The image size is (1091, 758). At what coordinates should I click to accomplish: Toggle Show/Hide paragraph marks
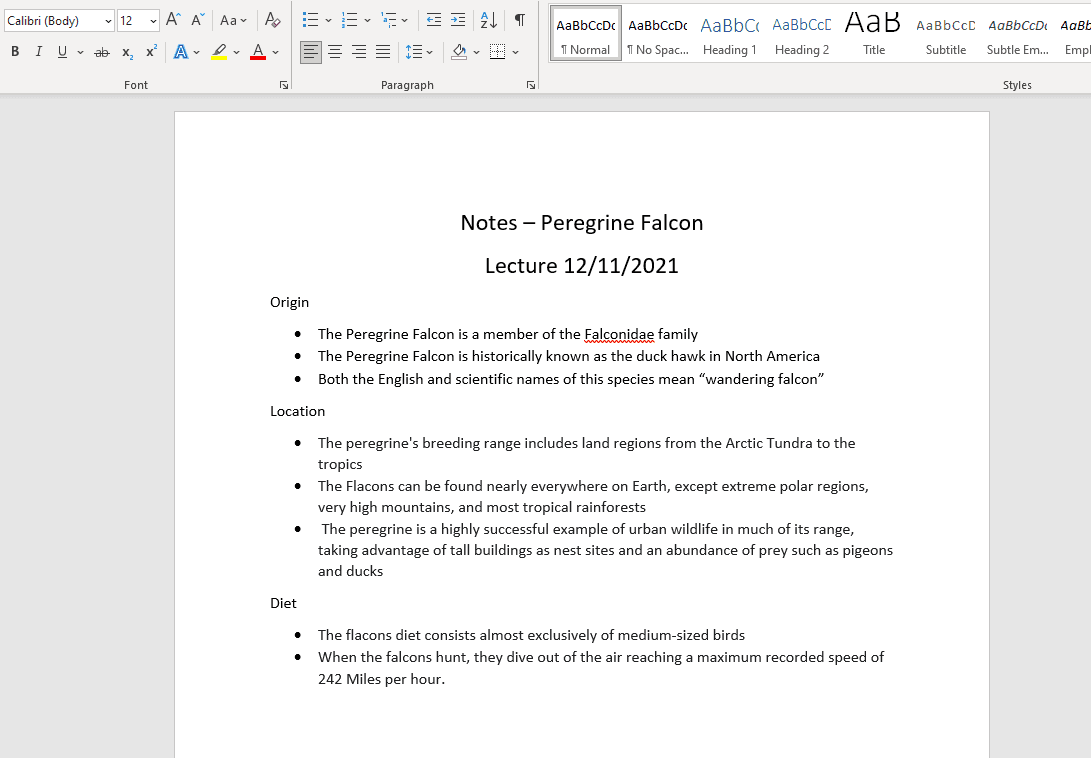pos(519,20)
